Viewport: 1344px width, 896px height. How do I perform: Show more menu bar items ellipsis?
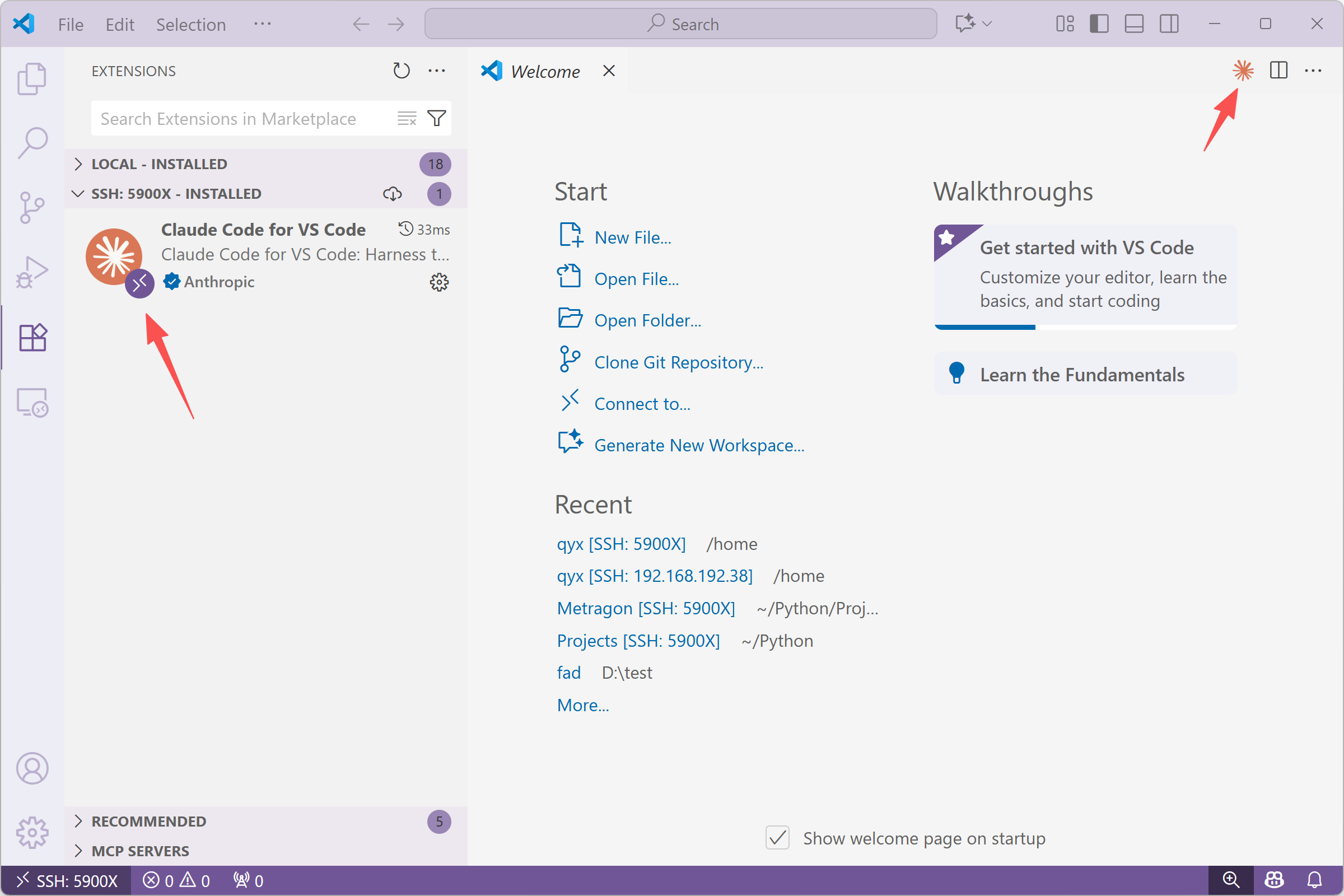click(x=262, y=24)
